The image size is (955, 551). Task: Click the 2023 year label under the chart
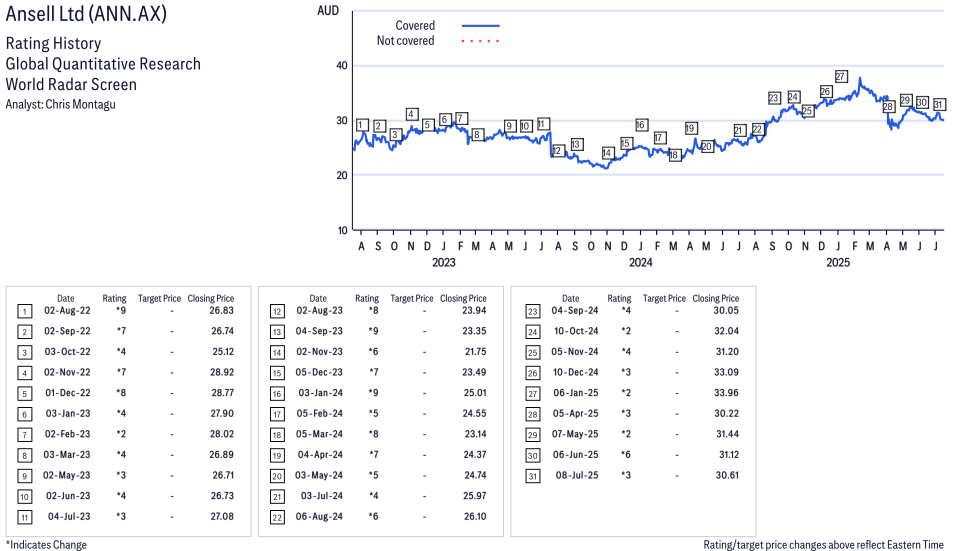pos(443,262)
